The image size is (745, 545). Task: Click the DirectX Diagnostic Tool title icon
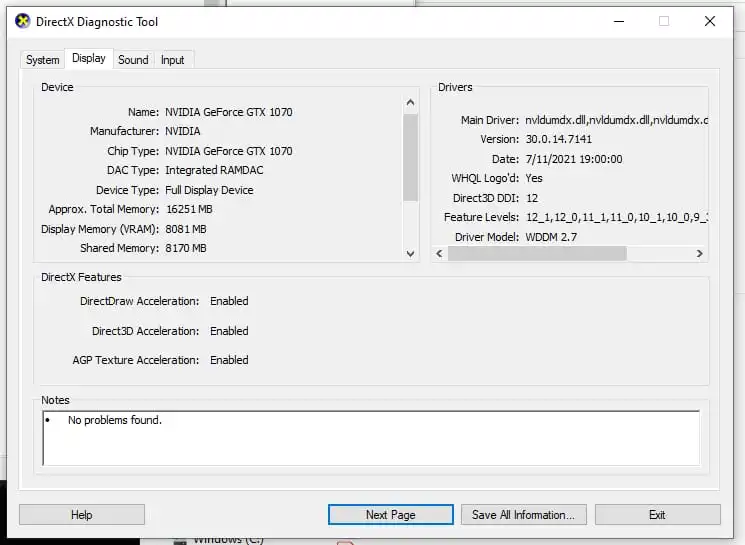[22, 21]
